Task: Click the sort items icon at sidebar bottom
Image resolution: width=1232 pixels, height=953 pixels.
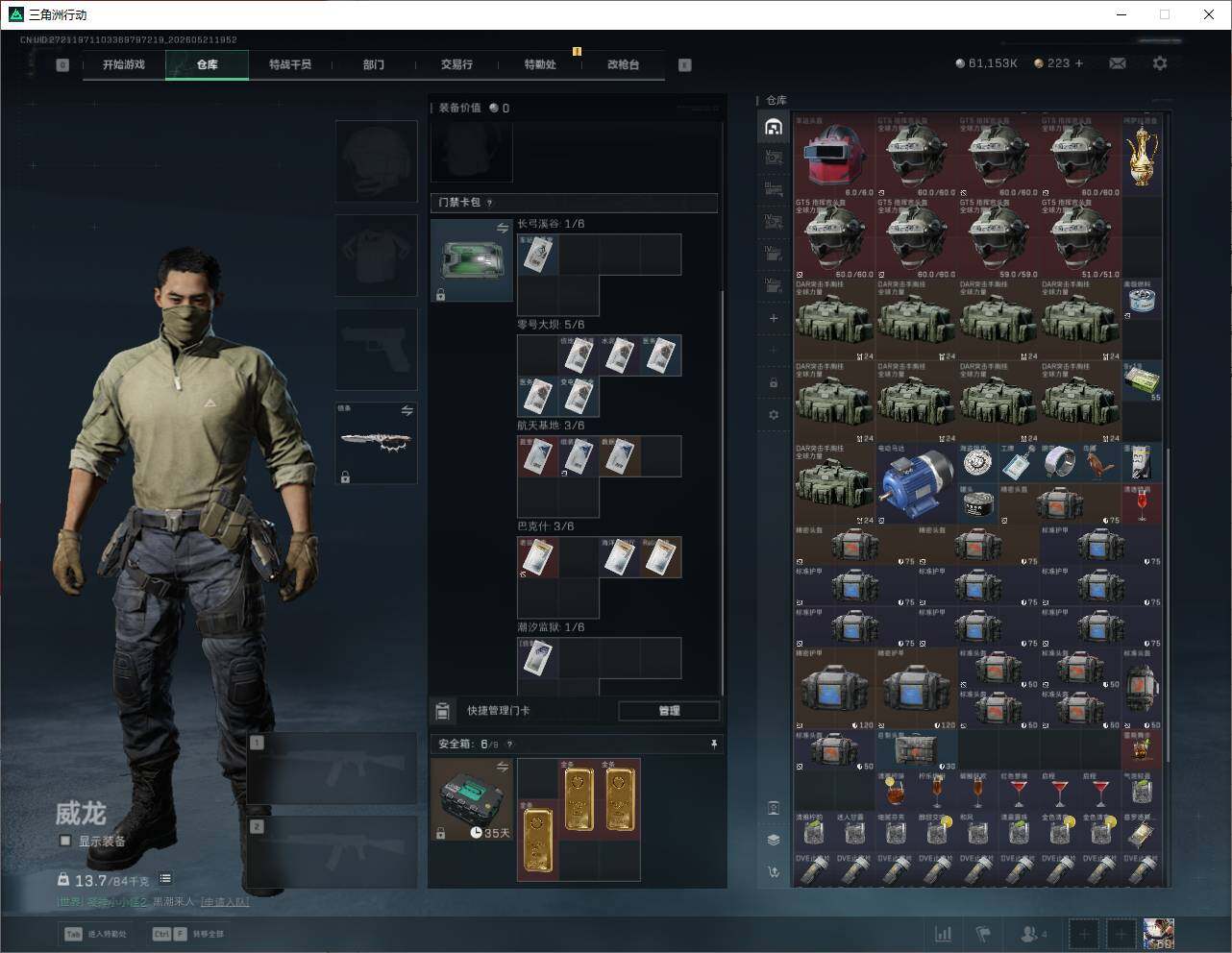Action: 774,872
